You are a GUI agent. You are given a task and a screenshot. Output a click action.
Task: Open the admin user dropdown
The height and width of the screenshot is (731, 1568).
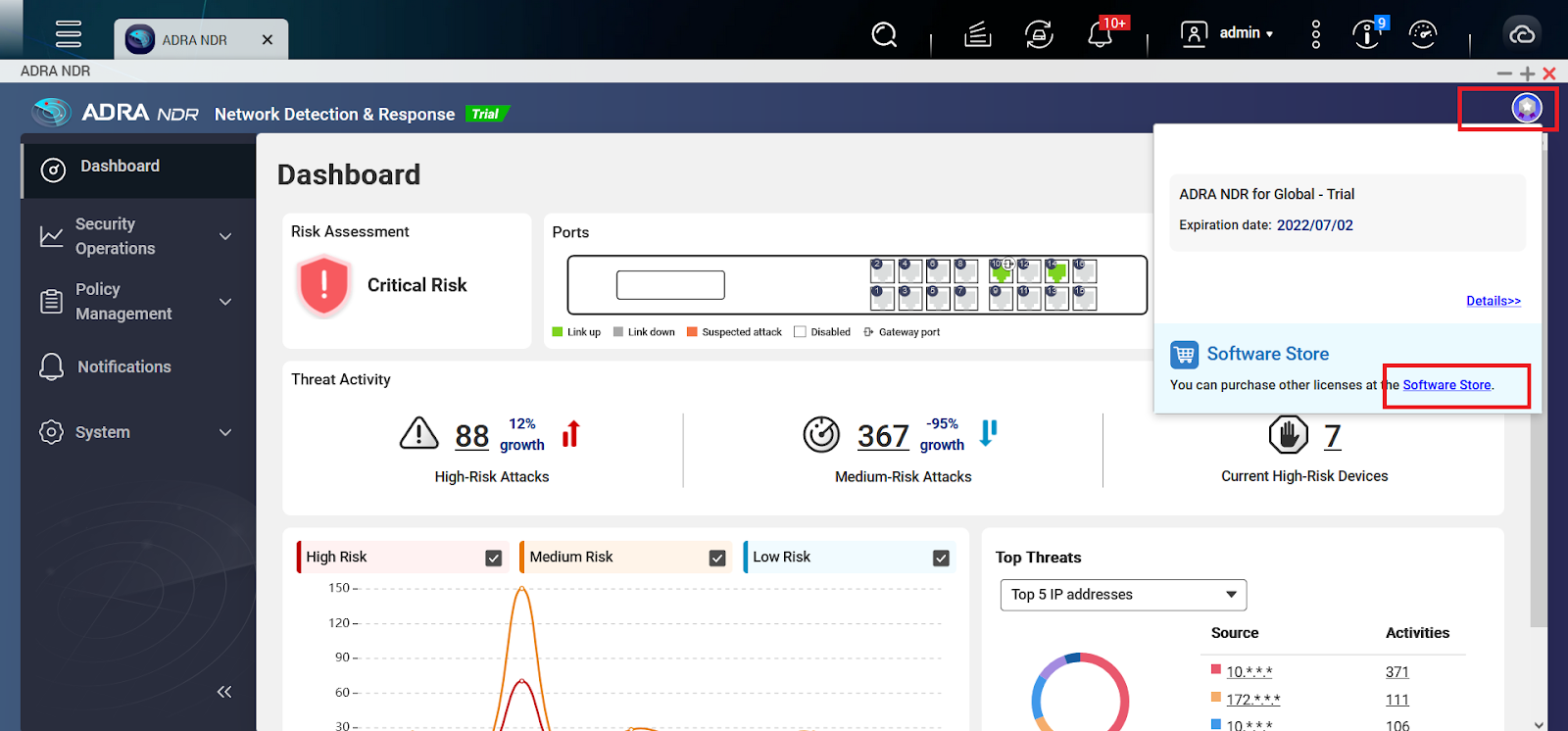coord(1245,33)
